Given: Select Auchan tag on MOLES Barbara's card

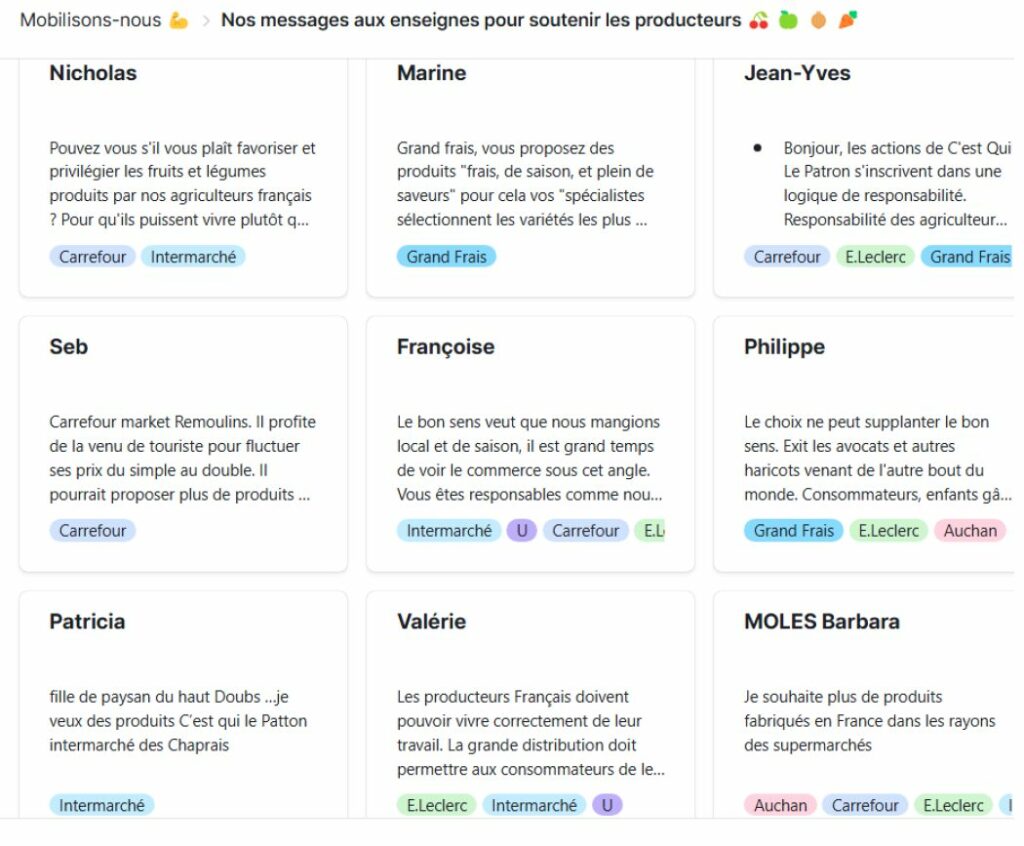Looking at the screenshot, I should [780, 805].
